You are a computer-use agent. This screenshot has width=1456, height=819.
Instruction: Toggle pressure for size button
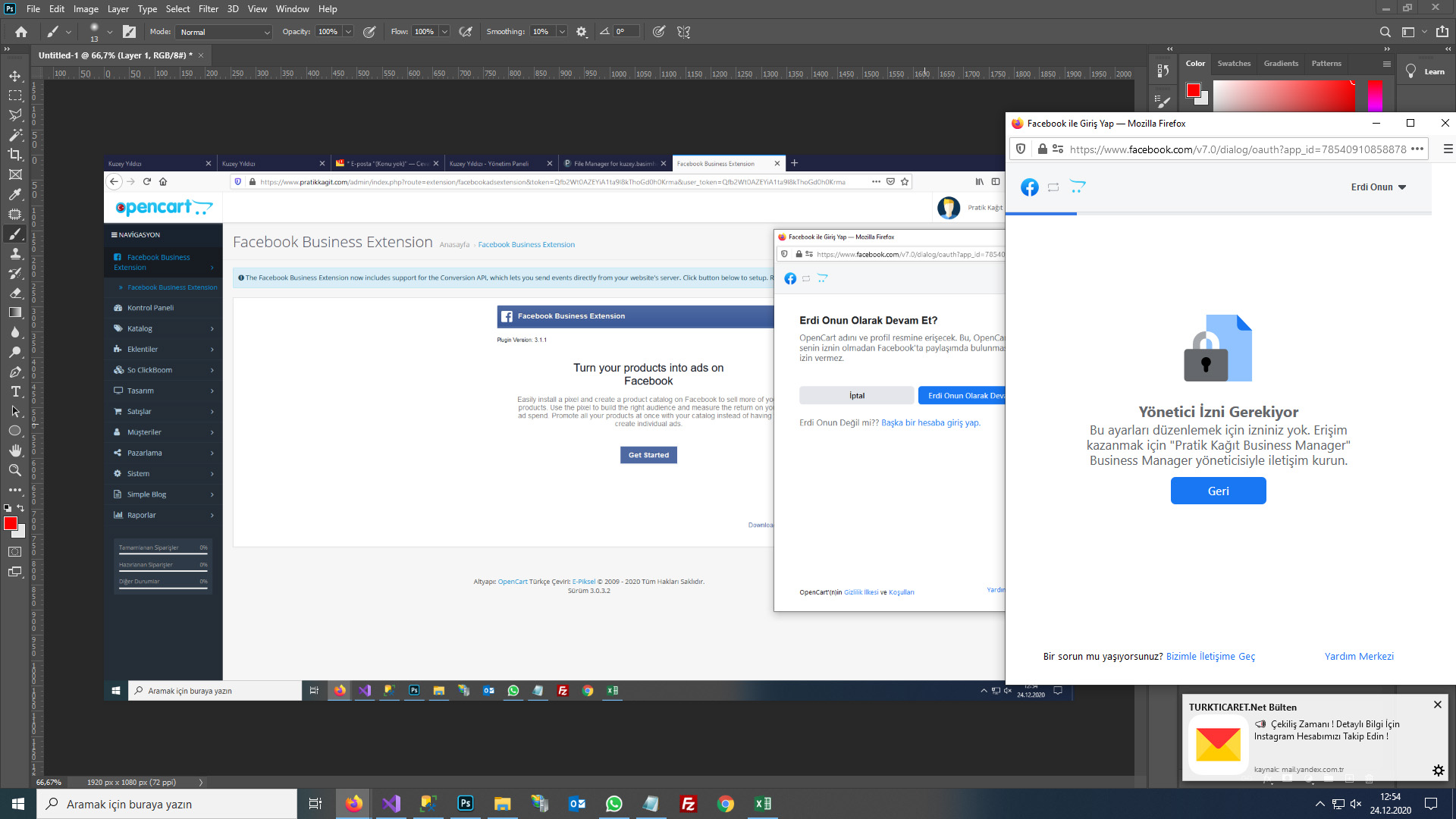(x=659, y=32)
